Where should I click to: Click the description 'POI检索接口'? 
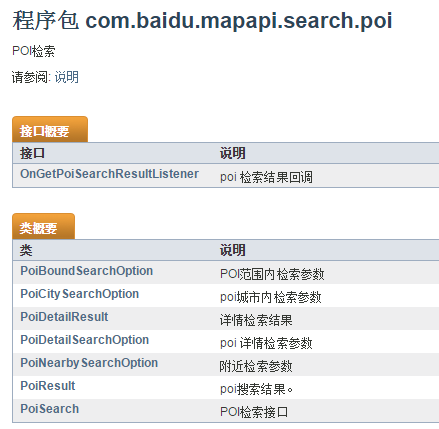[x=254, y=412]
